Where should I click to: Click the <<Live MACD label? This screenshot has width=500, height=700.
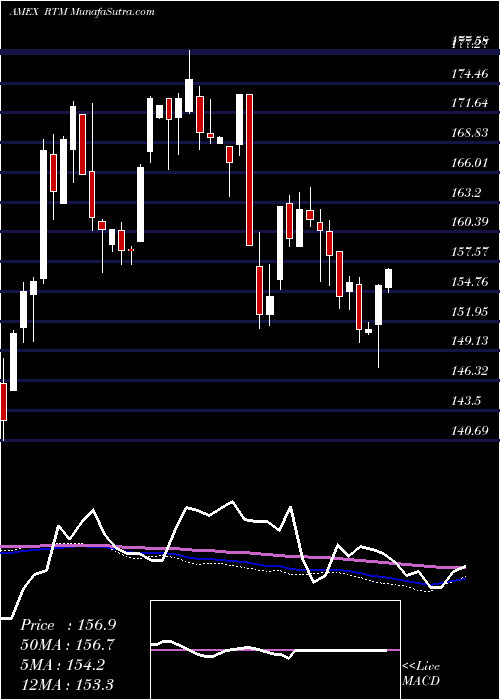click(421, 674)
